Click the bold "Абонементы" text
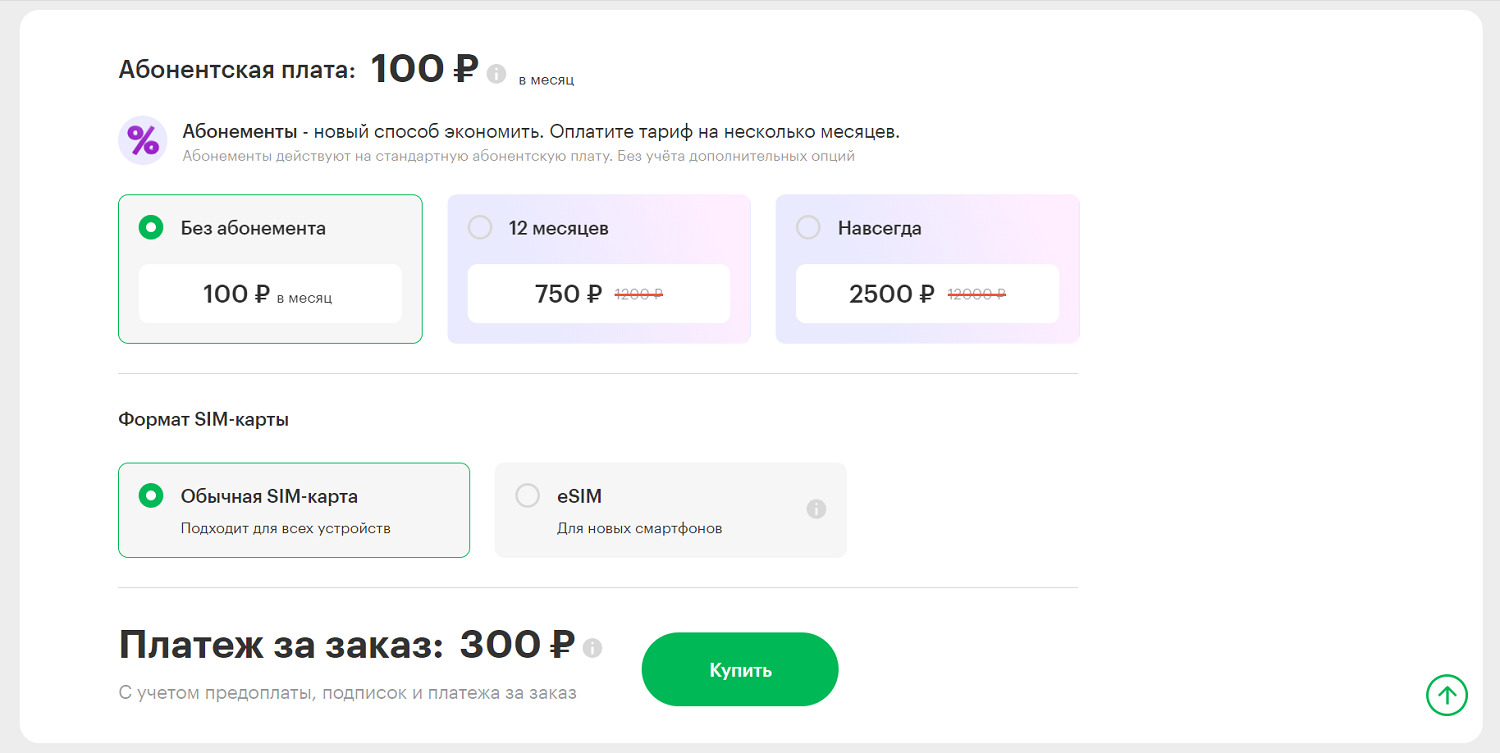Screen dimensions: 1500x753 tap(240, 132)
